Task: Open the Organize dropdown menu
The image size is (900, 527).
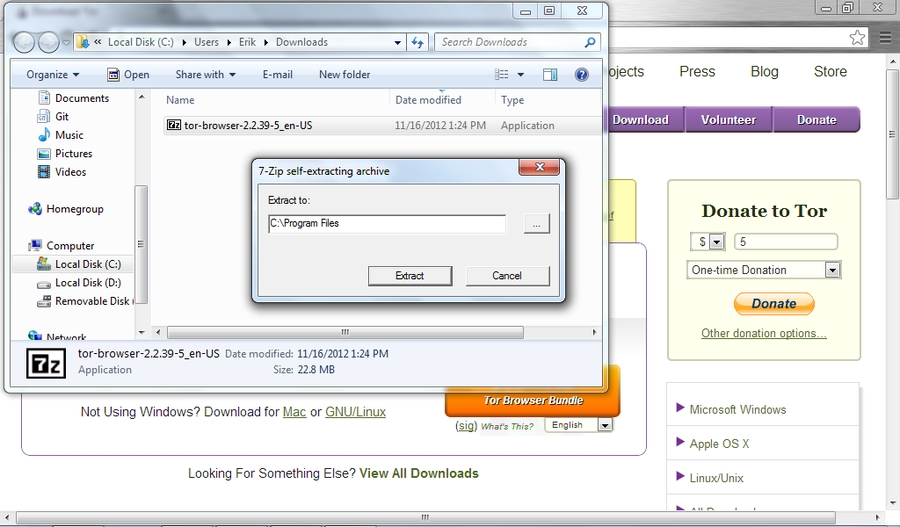Action: tap(53, 75)
